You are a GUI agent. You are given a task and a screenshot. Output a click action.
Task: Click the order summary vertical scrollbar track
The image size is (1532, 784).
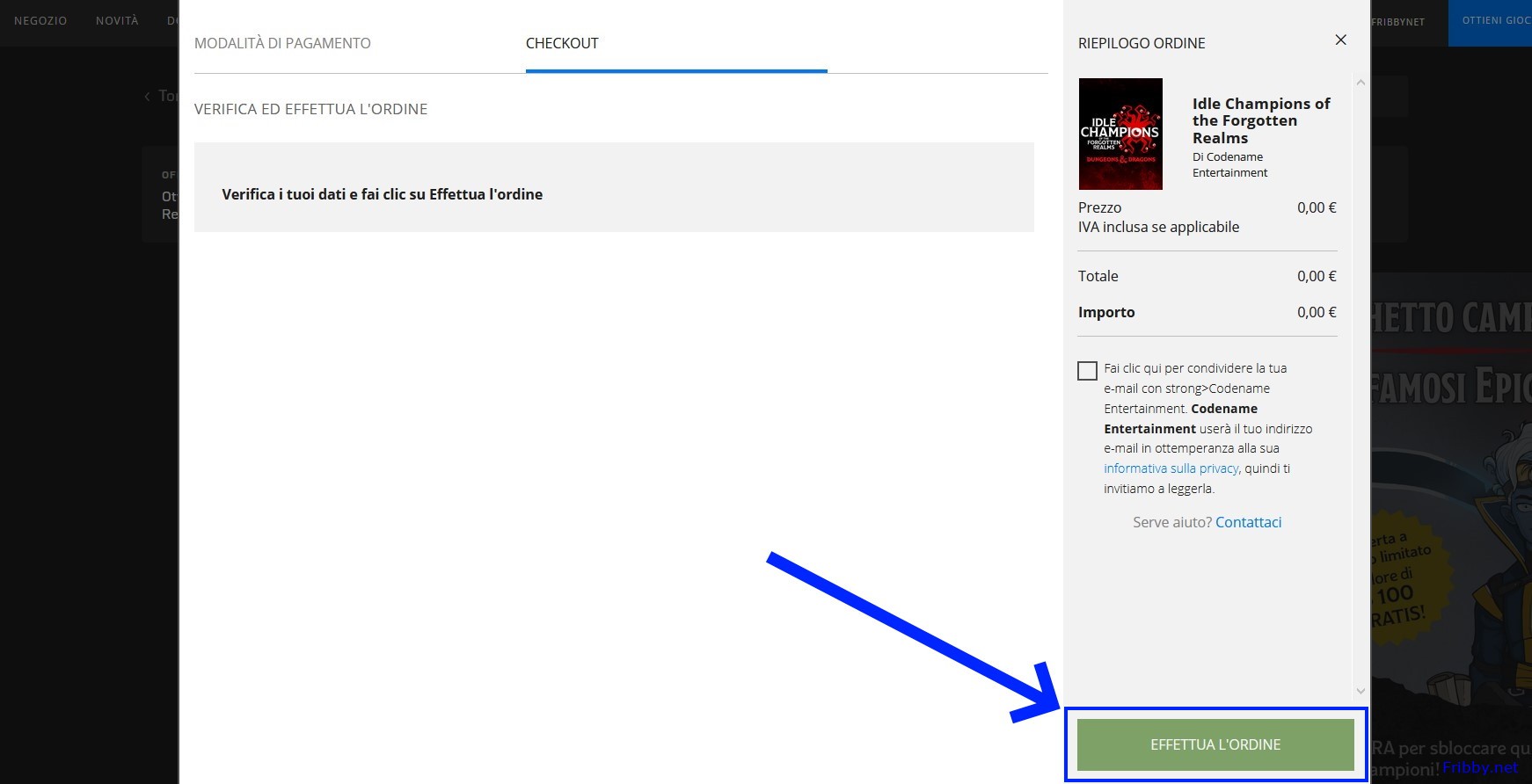pyautogui.click(x=1361, y=387)
